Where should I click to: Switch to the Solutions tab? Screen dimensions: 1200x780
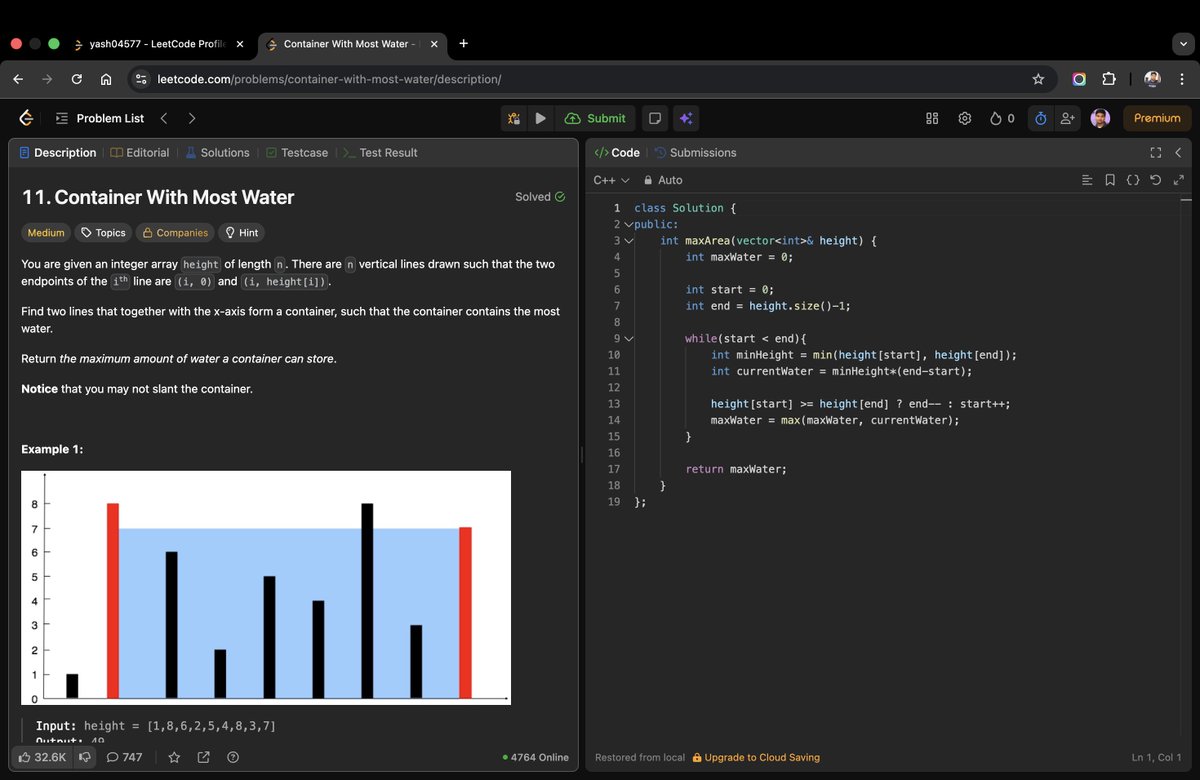point(217,153)
